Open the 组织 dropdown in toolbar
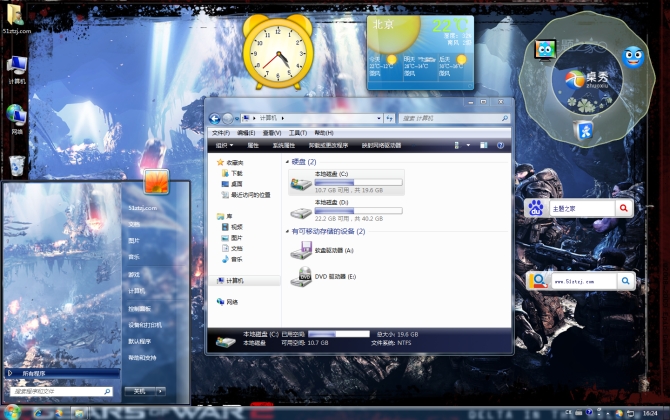Viewport: 670px width, 420px height. coord(224,146)
